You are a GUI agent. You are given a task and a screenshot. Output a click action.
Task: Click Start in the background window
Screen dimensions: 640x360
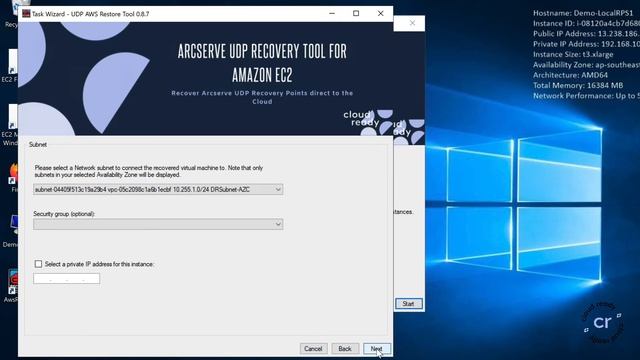409,304
